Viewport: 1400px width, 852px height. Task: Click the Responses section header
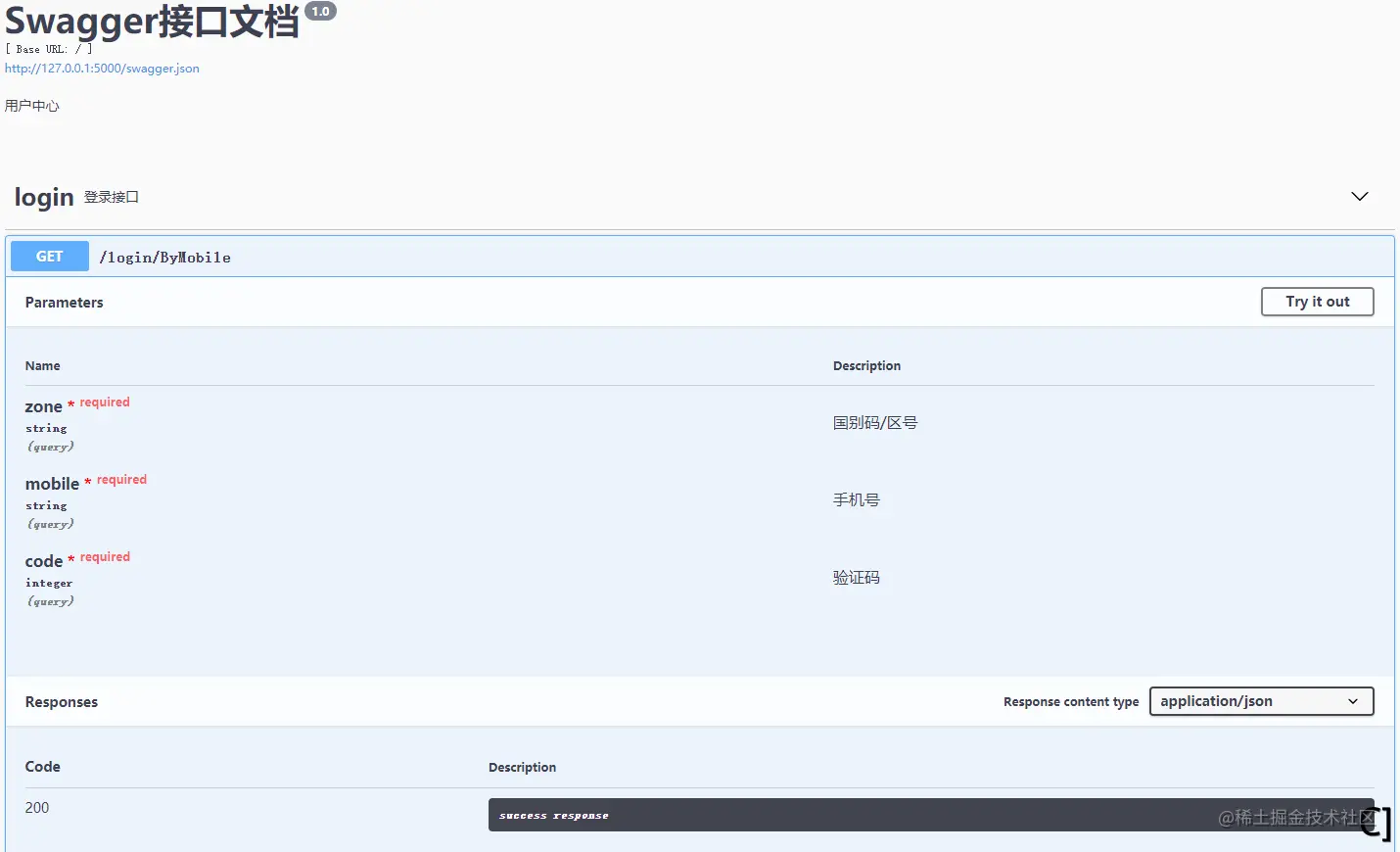[x=62, y=702]
